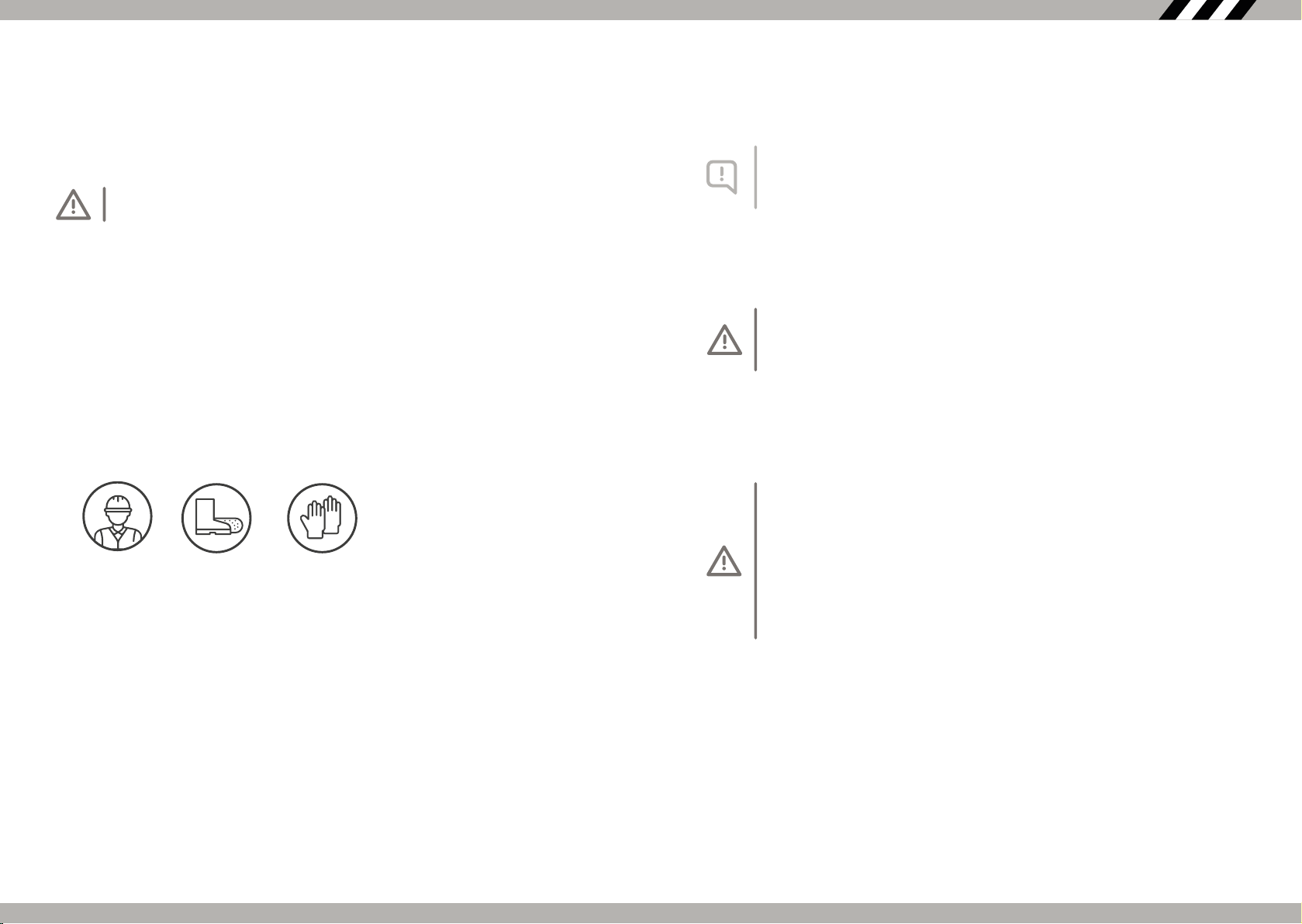Screen dimensions: 1302x924
Task: Select the tallest dark vertical divider bar
Action: 755,560
